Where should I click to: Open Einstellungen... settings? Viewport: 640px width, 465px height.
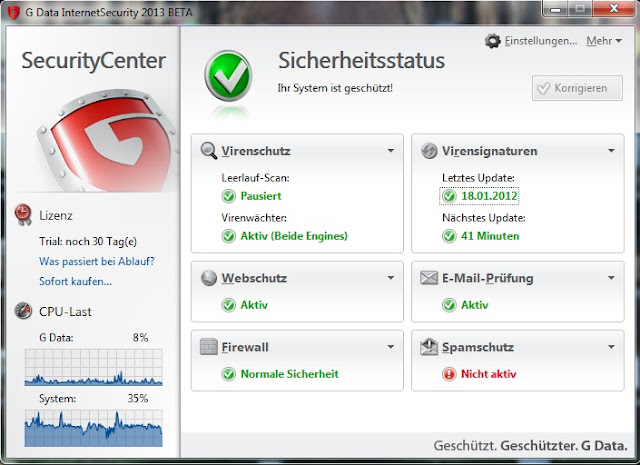[x=541, y=41]
